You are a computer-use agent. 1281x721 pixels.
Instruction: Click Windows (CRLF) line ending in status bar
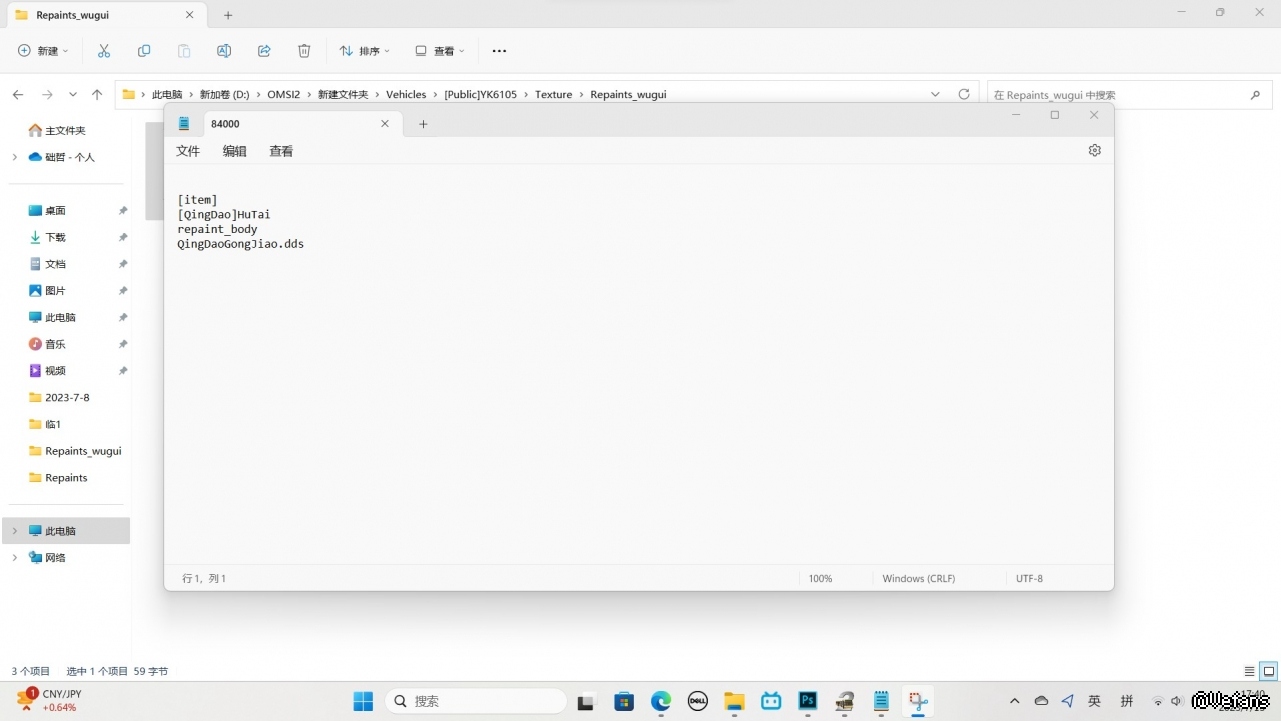coord(918,578)
